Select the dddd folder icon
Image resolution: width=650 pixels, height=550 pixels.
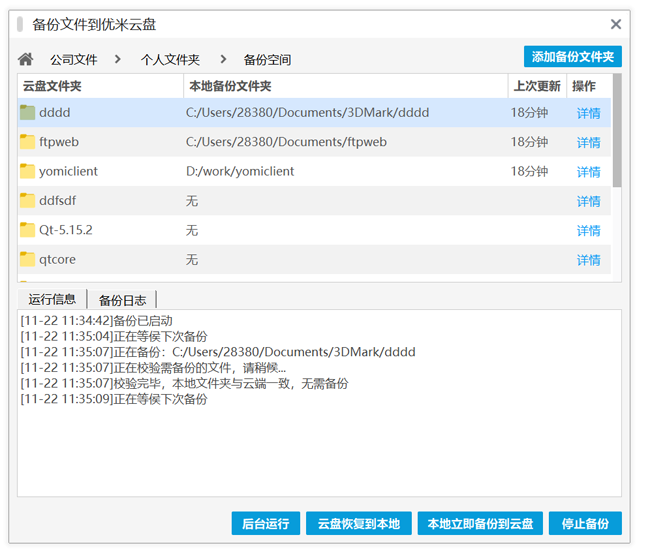[x=28, y=113]
